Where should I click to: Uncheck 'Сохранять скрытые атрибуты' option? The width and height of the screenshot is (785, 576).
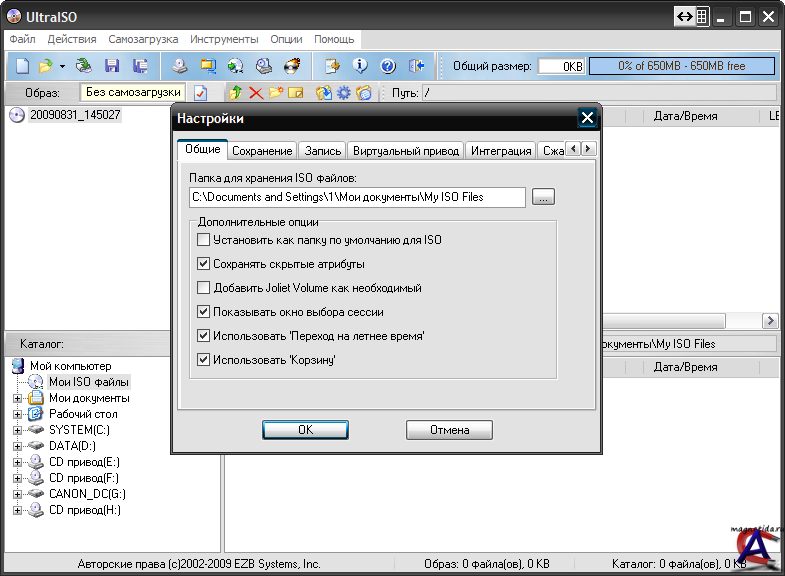point(204,264)
